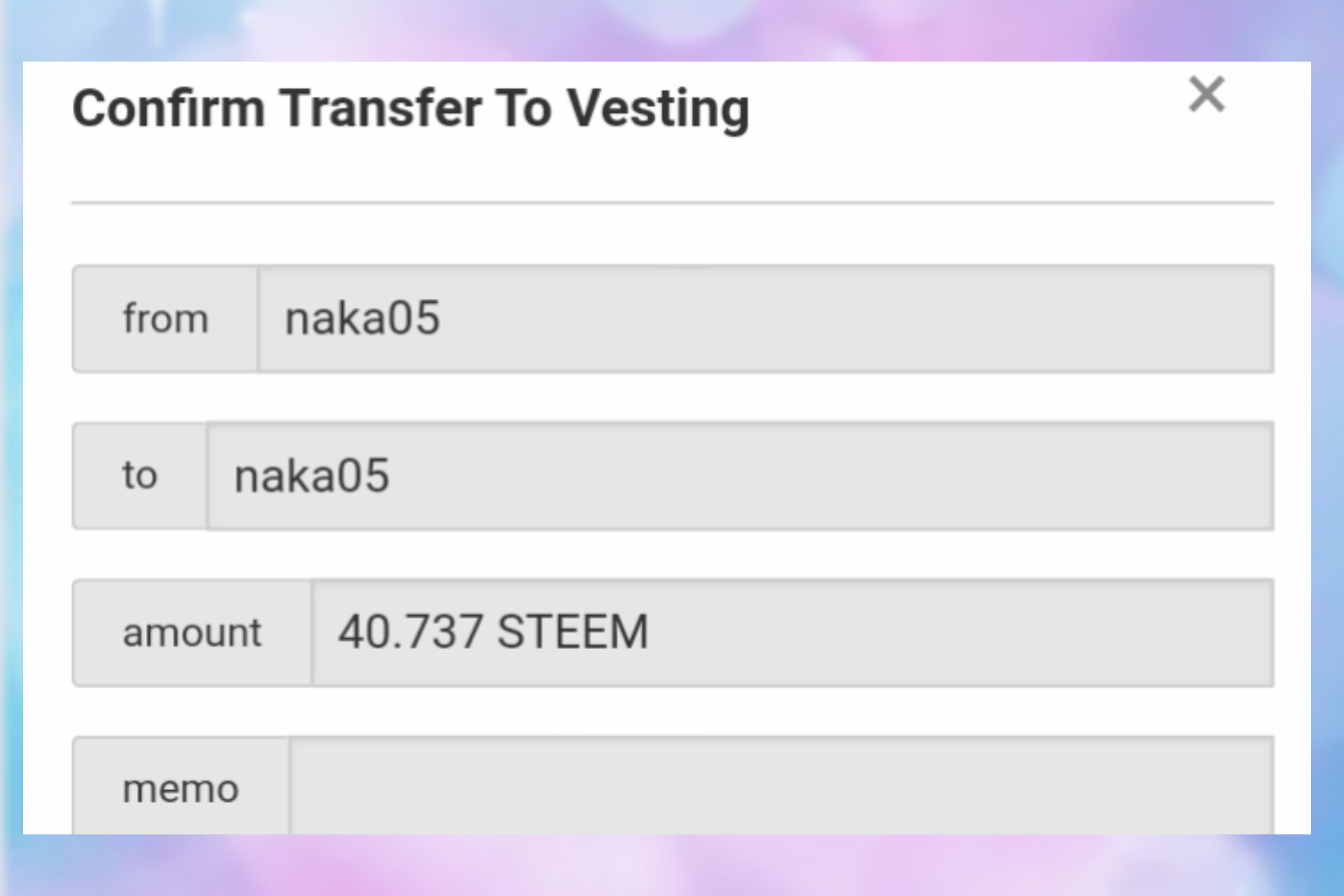Click the Confirm Transfer To Vesting title
This screenshot has width=1344, height=896.
pyautogui.click(x=410, y=109)
